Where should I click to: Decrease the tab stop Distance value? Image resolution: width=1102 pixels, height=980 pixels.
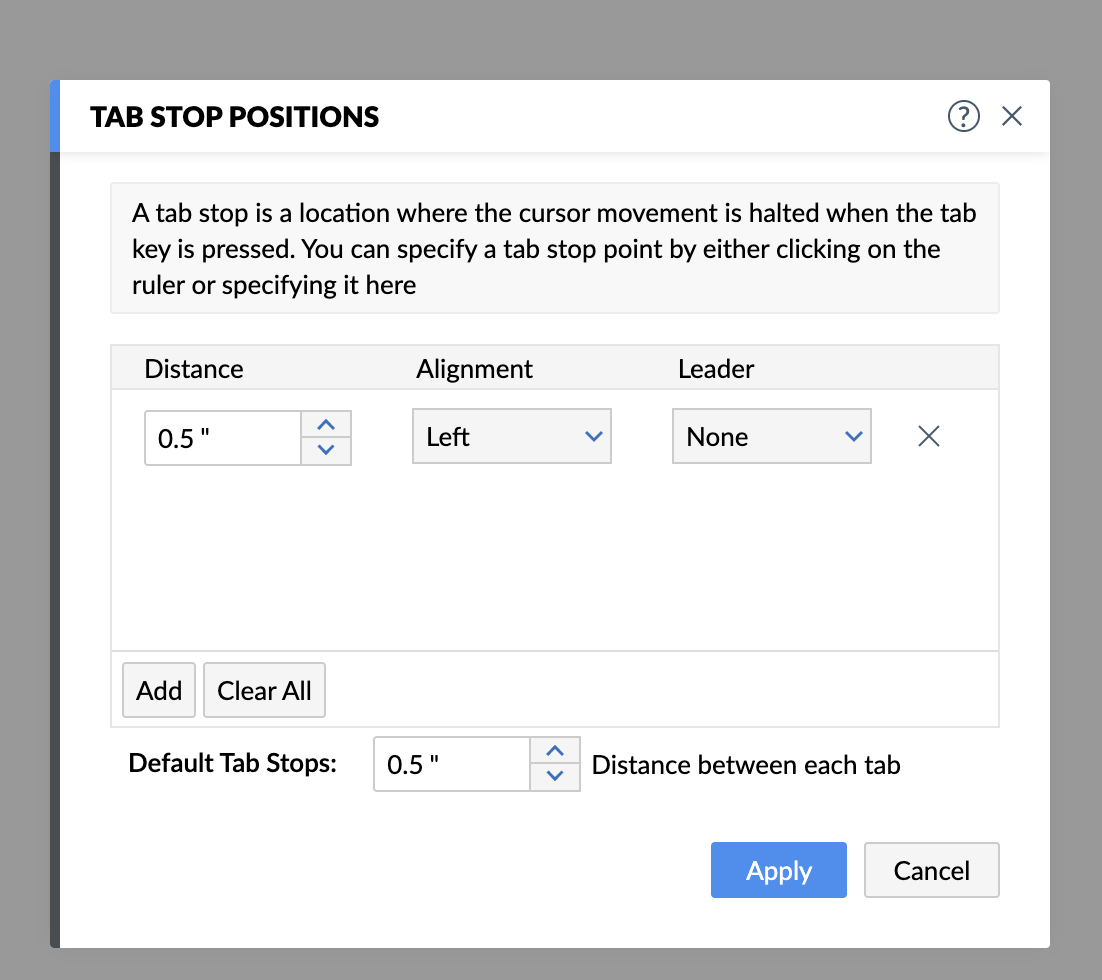click(325, 450)
